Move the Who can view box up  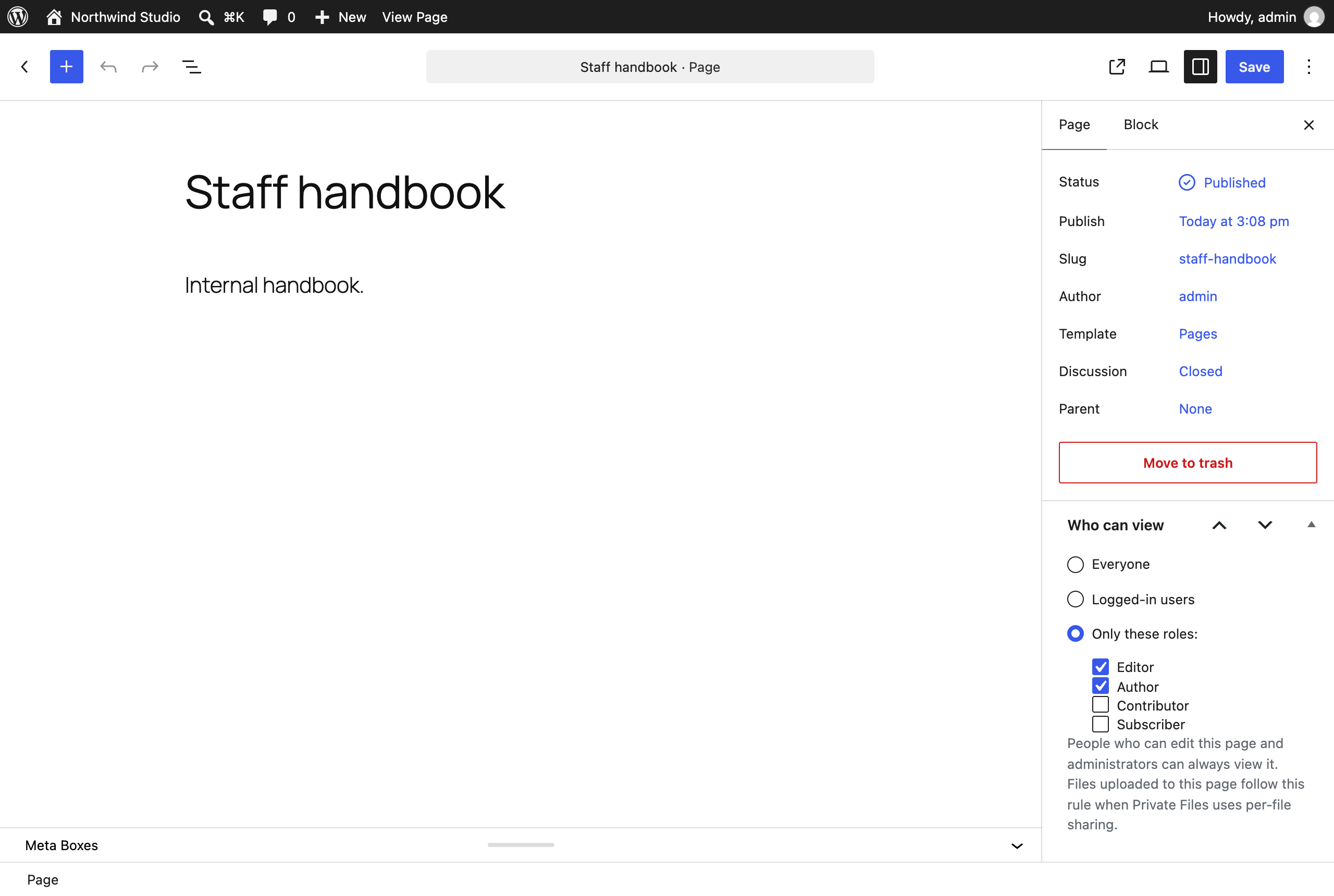1219,525
